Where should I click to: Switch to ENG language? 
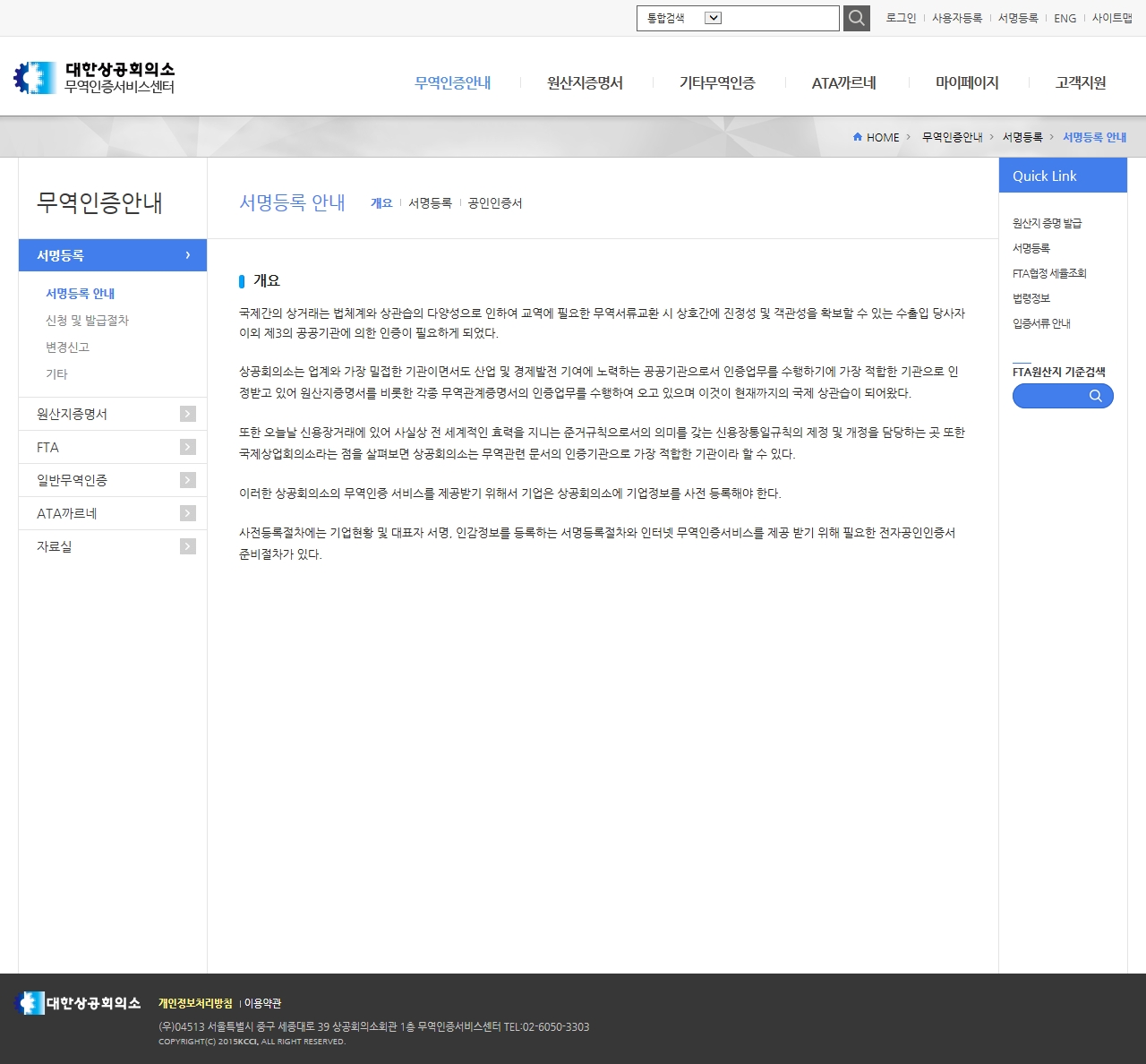point(1065,18)
